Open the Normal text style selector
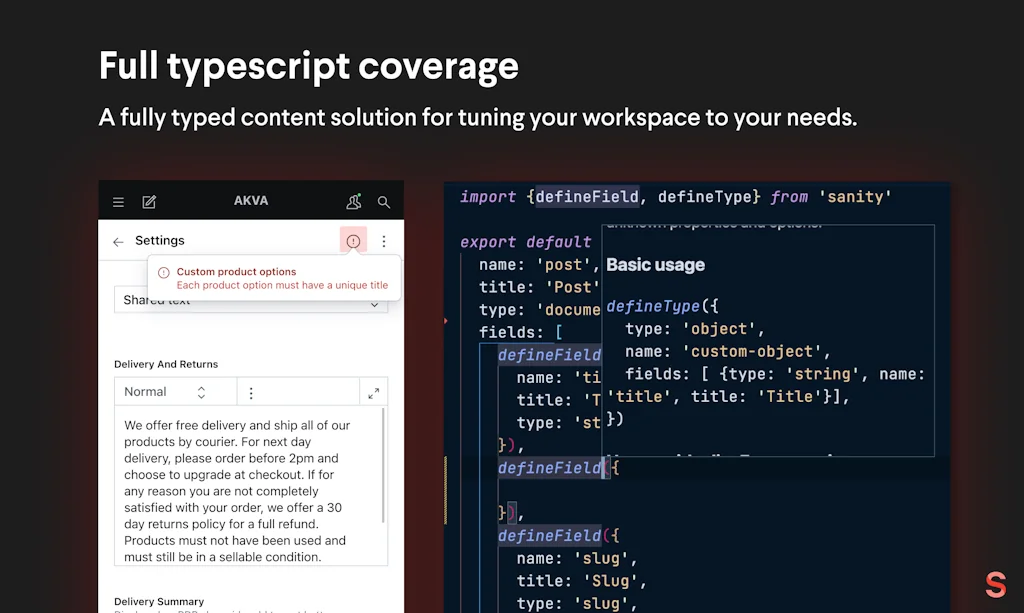Screen dimensions: 1024x613 (145, 391)
